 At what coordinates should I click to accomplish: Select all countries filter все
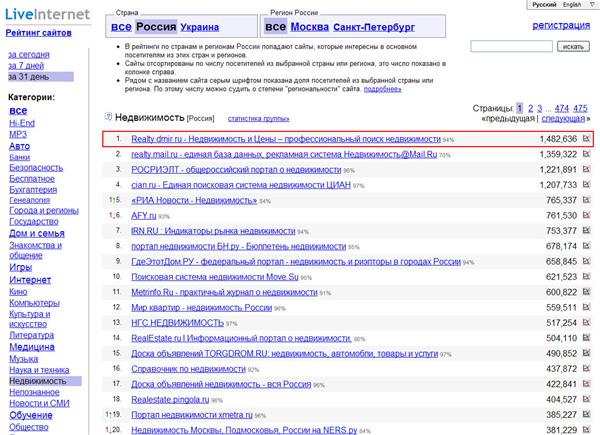121,27
